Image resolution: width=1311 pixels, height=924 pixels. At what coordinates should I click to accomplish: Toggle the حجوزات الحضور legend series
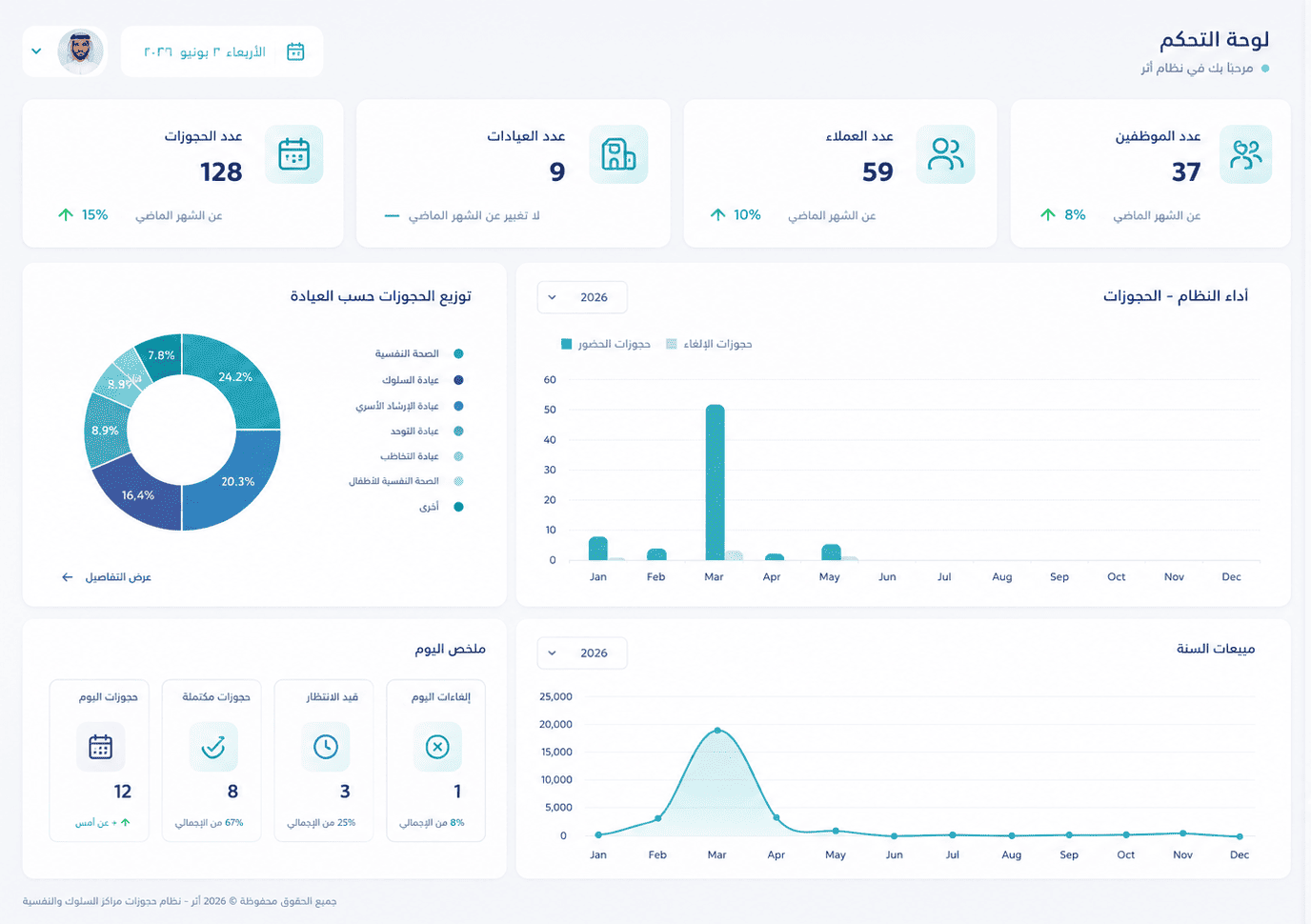tap(606, 344)
